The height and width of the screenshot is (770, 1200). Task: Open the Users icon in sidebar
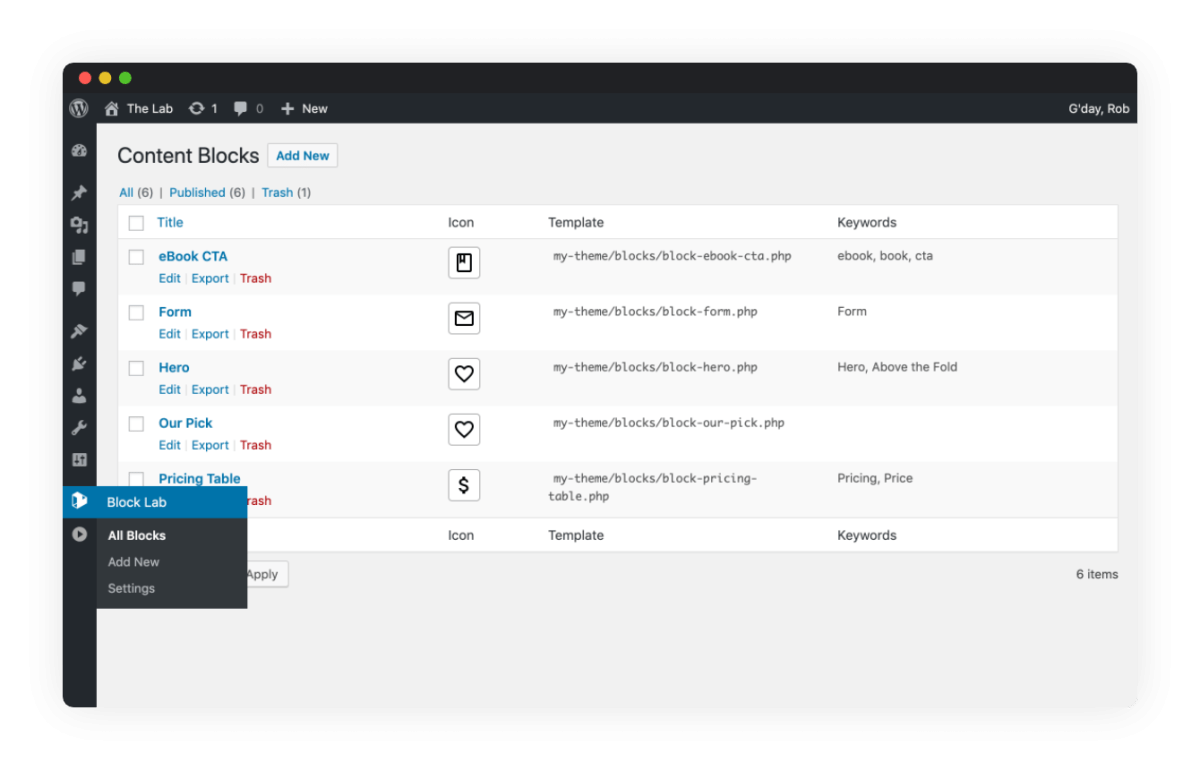79,396
